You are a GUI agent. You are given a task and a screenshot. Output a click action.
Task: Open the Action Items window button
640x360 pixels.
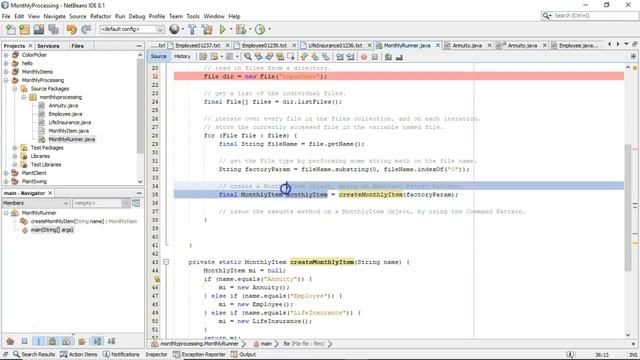click(79, 354)
